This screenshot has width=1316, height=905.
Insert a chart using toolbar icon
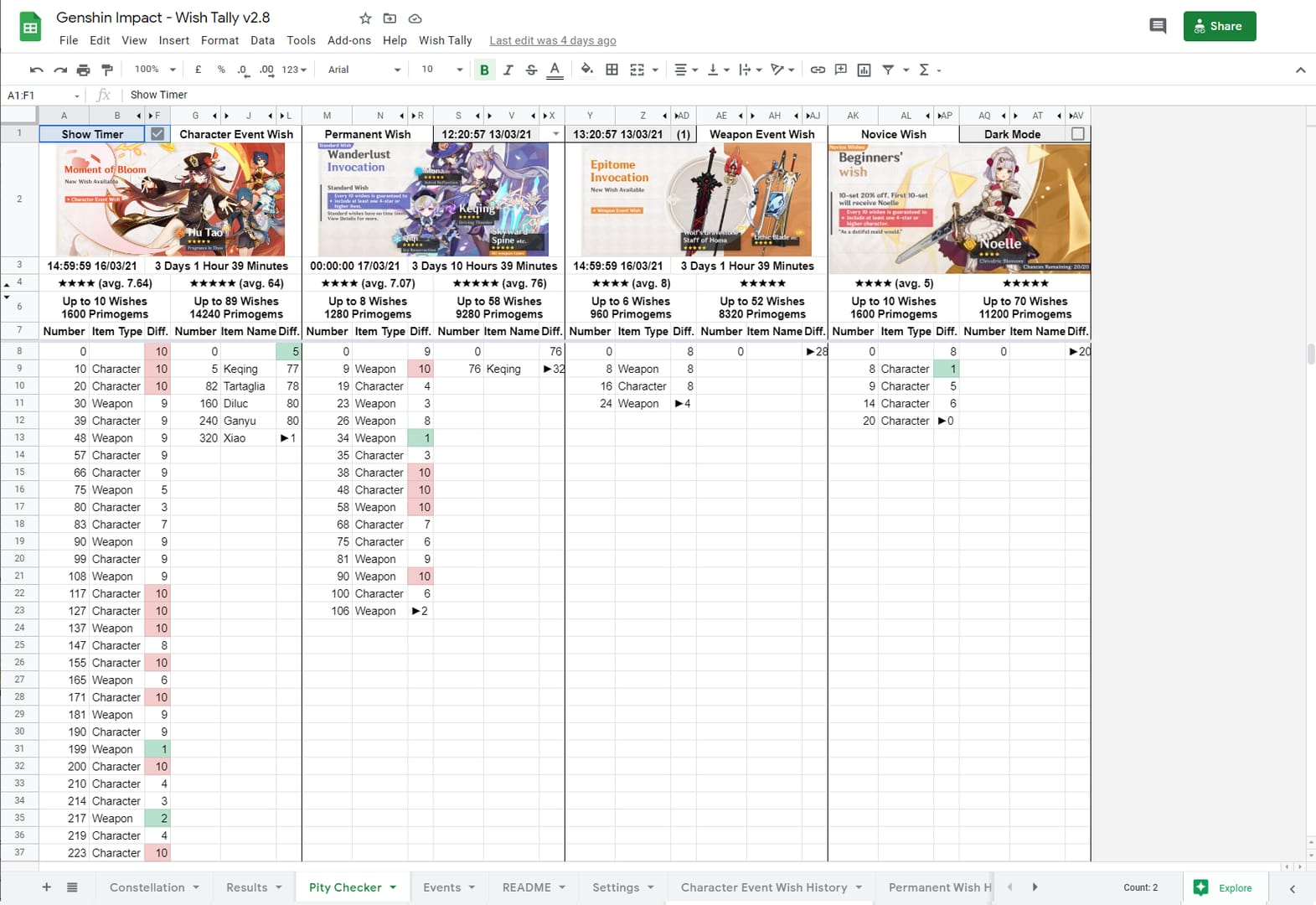click(864, 70)
